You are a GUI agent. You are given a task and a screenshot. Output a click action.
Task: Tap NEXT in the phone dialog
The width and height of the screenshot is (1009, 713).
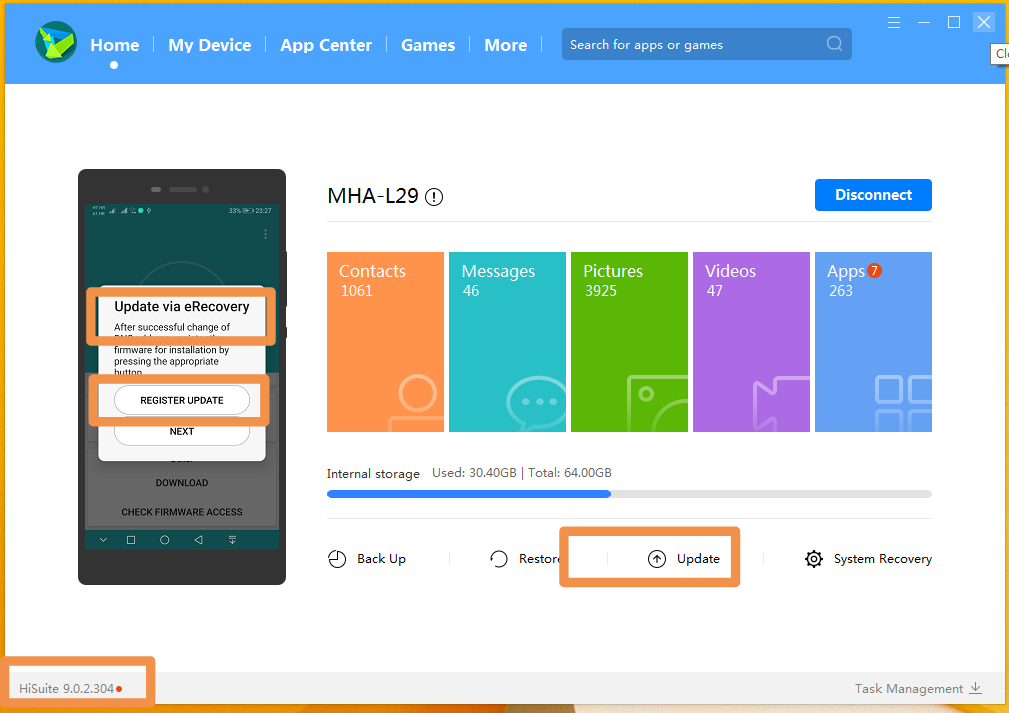point(182,431)
